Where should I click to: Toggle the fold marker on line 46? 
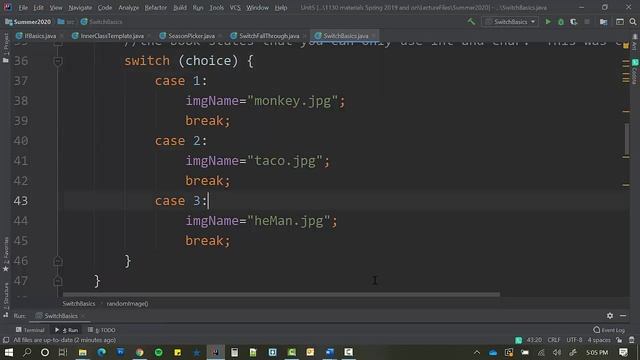(58, 261)
